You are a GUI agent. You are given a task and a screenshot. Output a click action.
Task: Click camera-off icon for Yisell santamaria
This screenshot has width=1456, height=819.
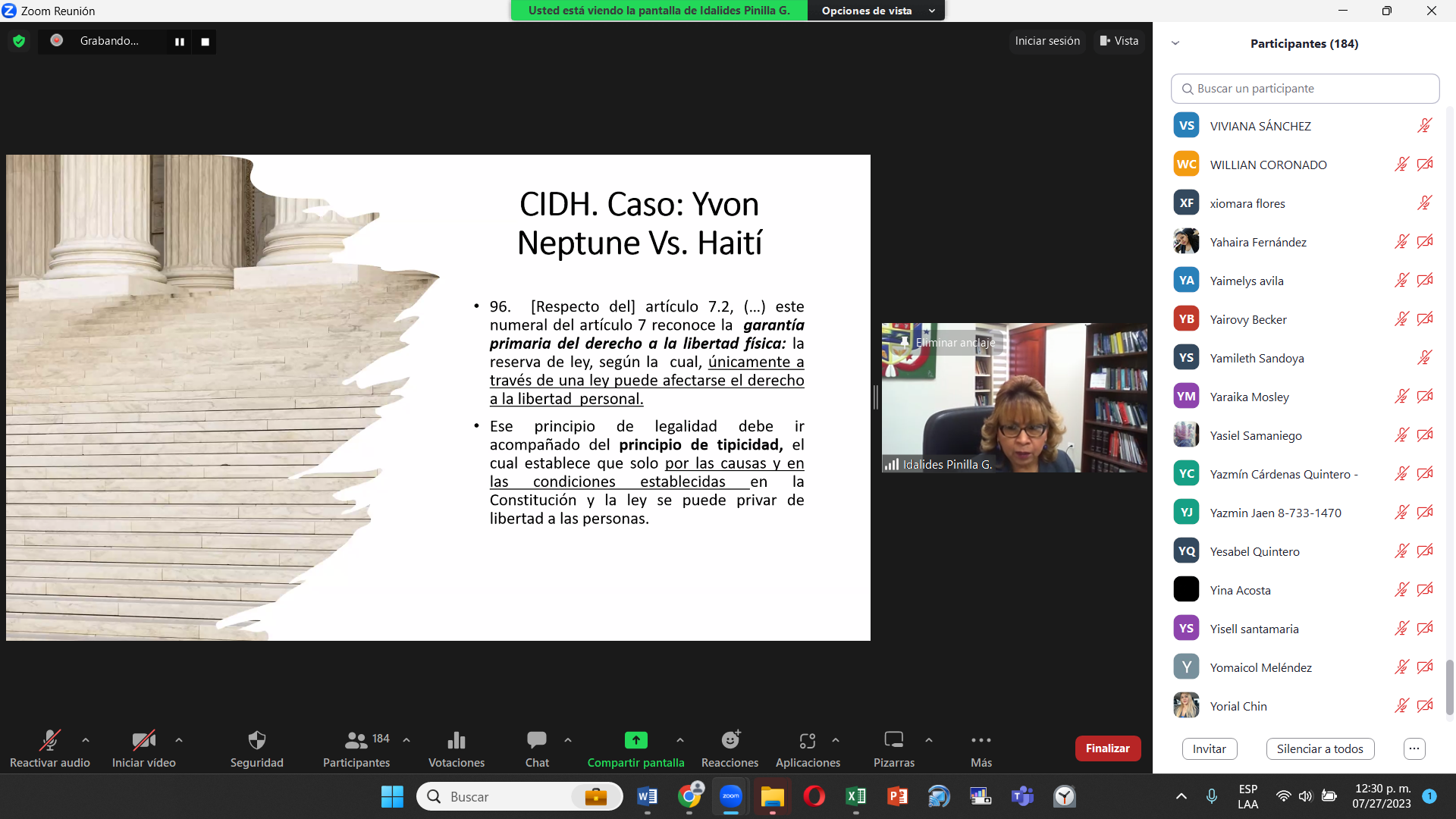(1425, 629)
